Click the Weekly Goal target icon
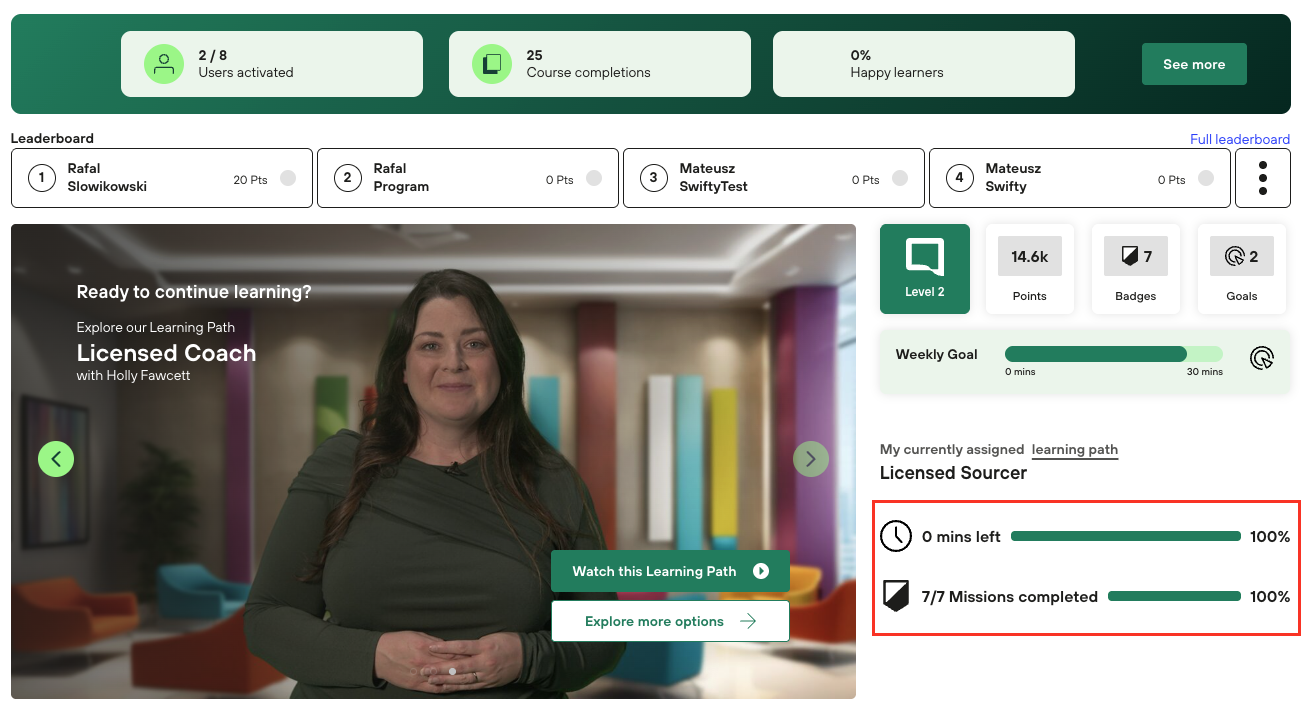 pos(1262,358)
